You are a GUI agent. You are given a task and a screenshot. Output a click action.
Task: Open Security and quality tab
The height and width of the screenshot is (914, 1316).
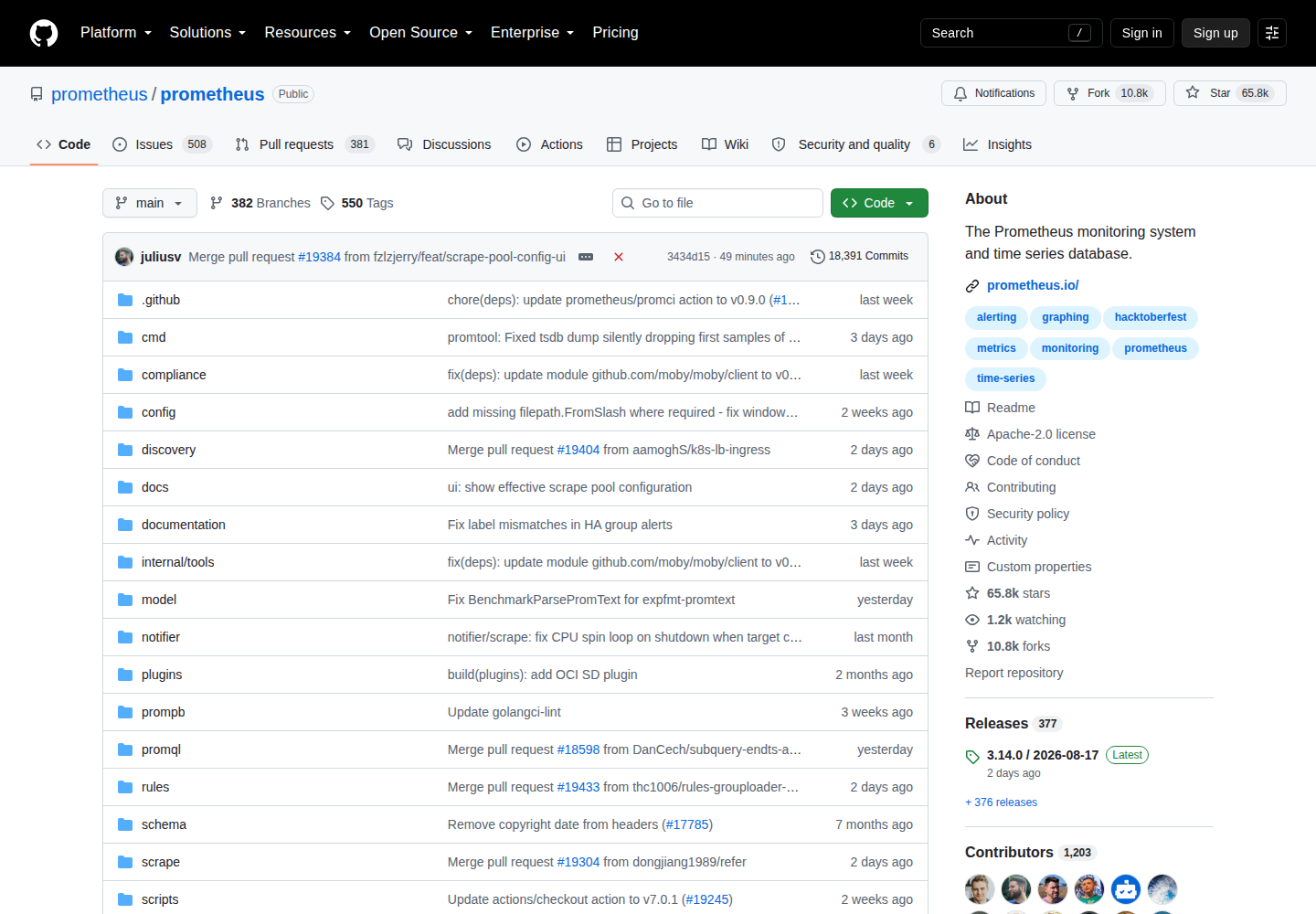pos(855,144)
